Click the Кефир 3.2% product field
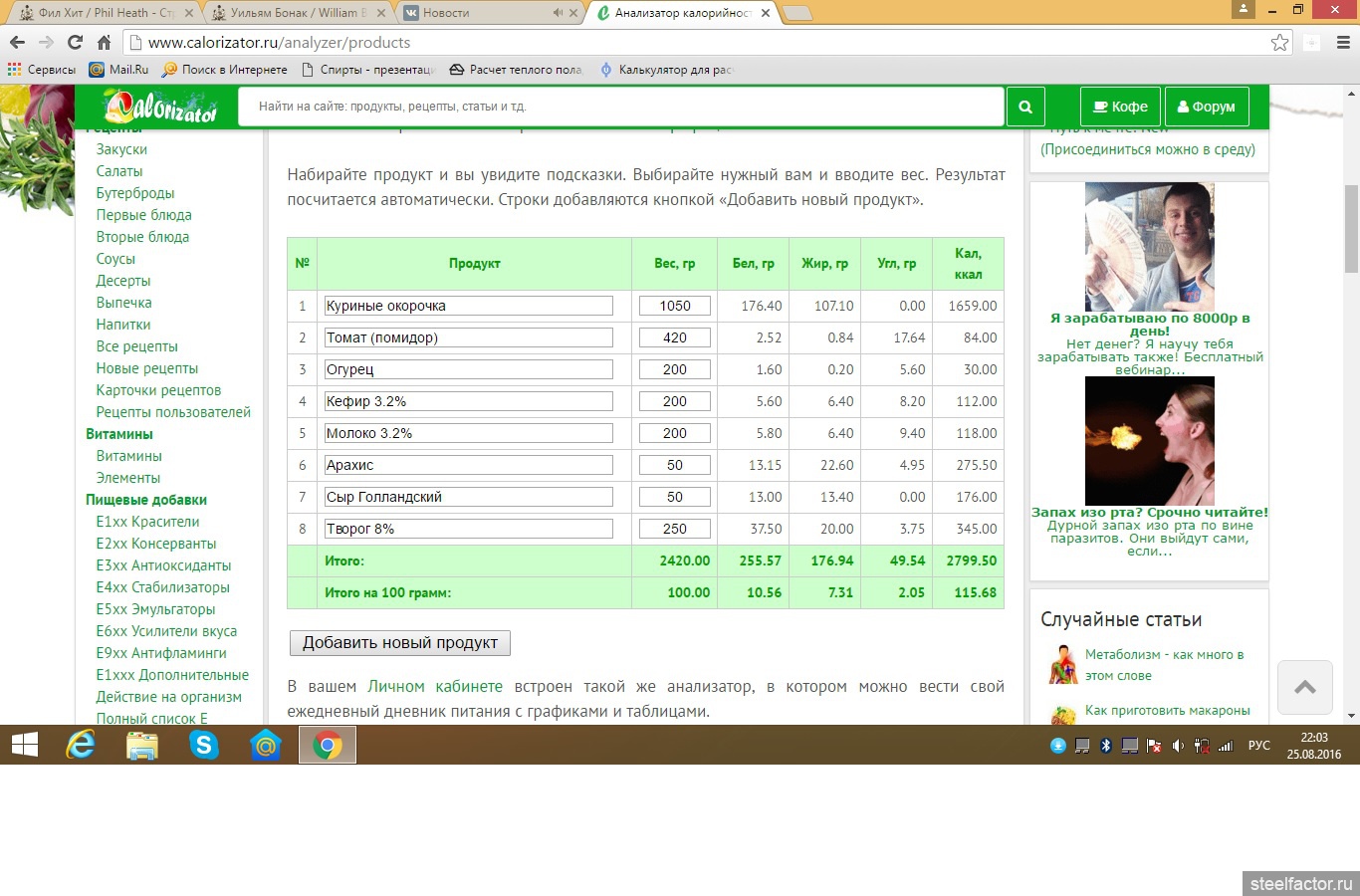The height and width of the screenshot is (896, 1360). tap(468, 401)
